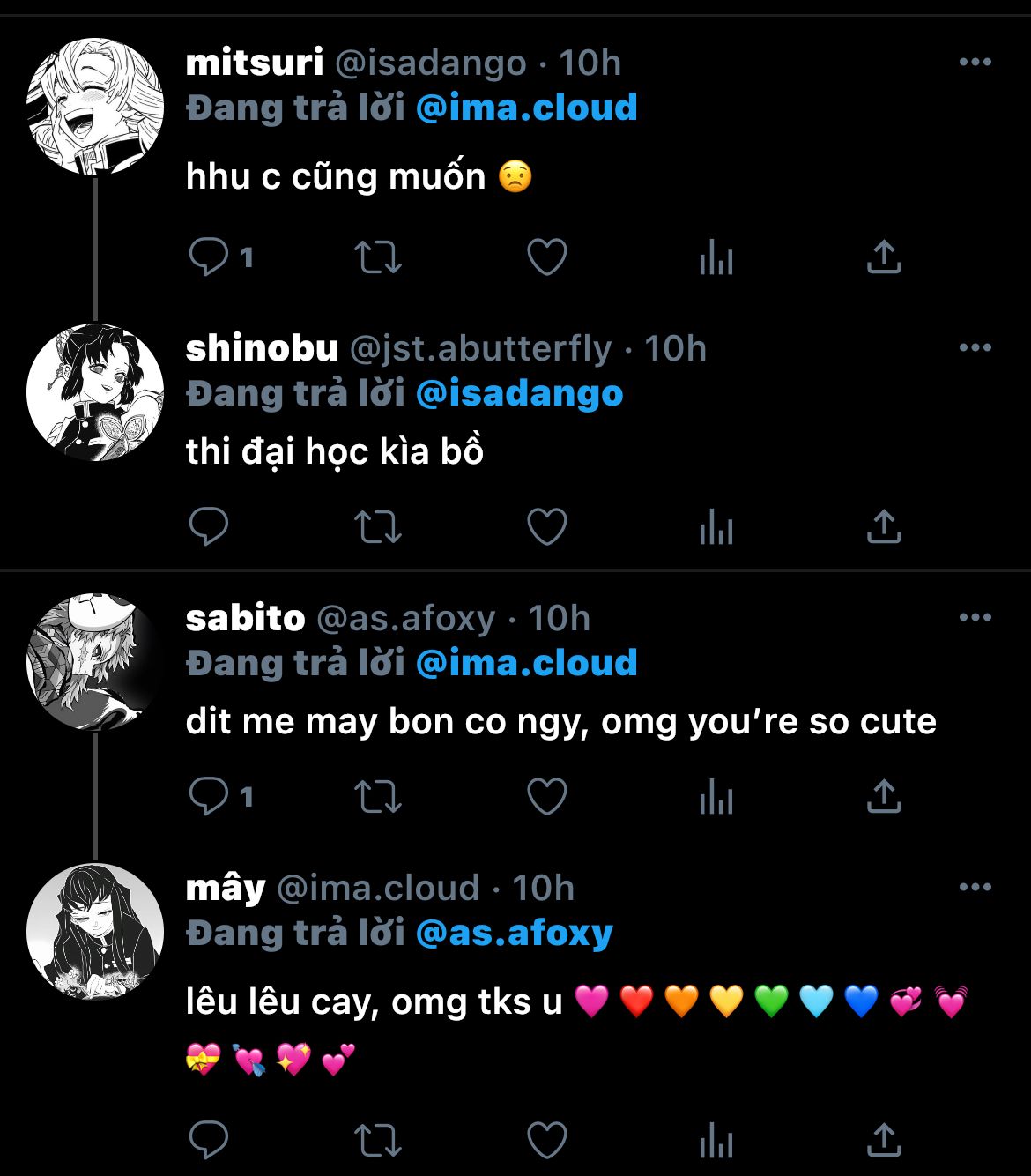Like sabito's tweet
Screen dimensions: 1031x1176
(546, 797)
